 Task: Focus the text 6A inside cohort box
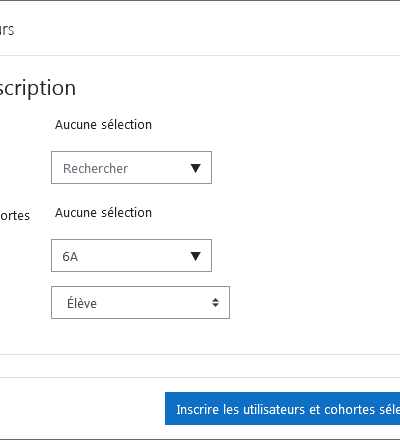point(70,257)
